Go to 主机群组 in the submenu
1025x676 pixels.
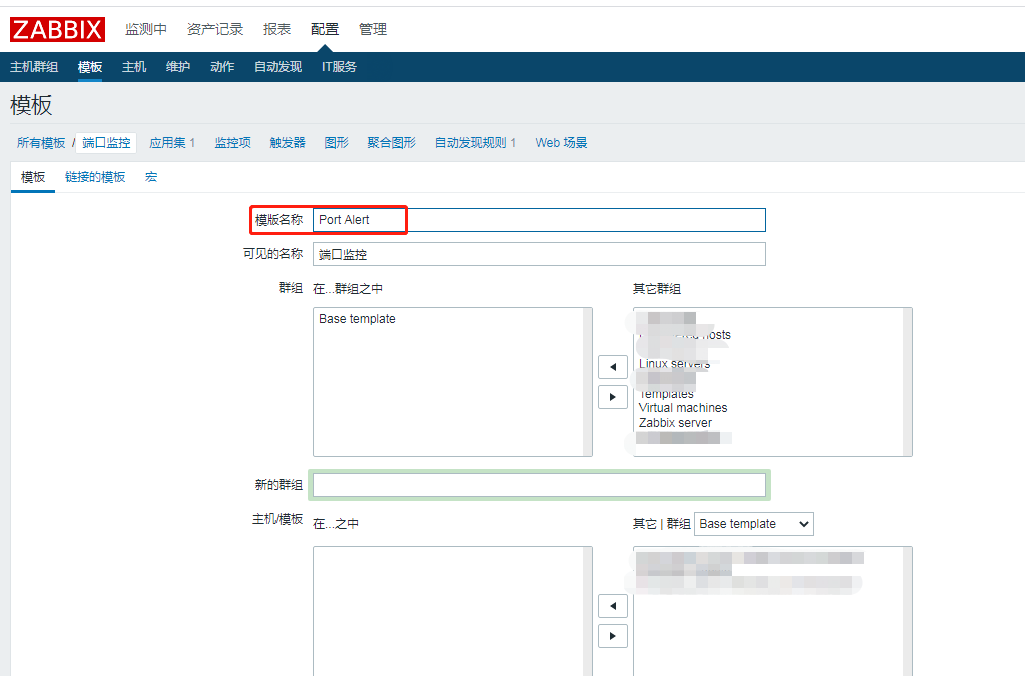[x=34, y=67]
